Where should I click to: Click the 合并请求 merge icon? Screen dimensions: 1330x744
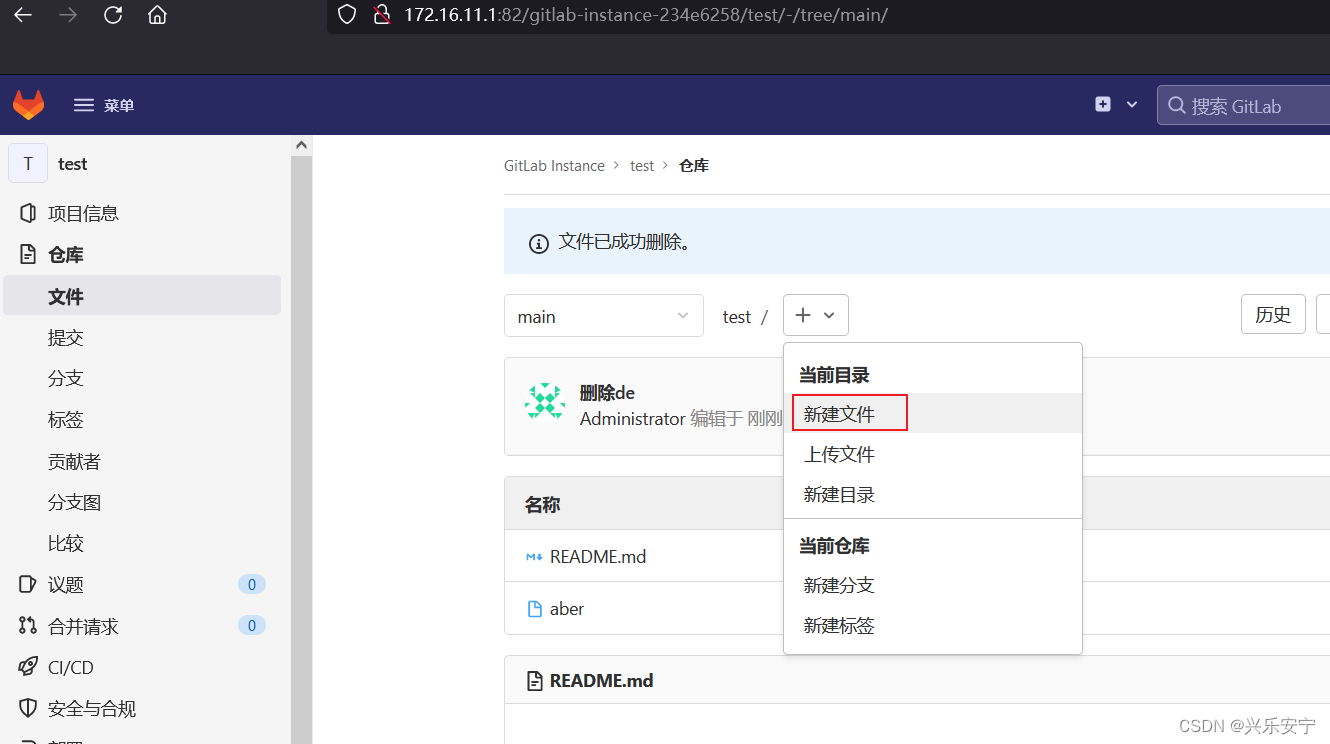pos(28,626)
